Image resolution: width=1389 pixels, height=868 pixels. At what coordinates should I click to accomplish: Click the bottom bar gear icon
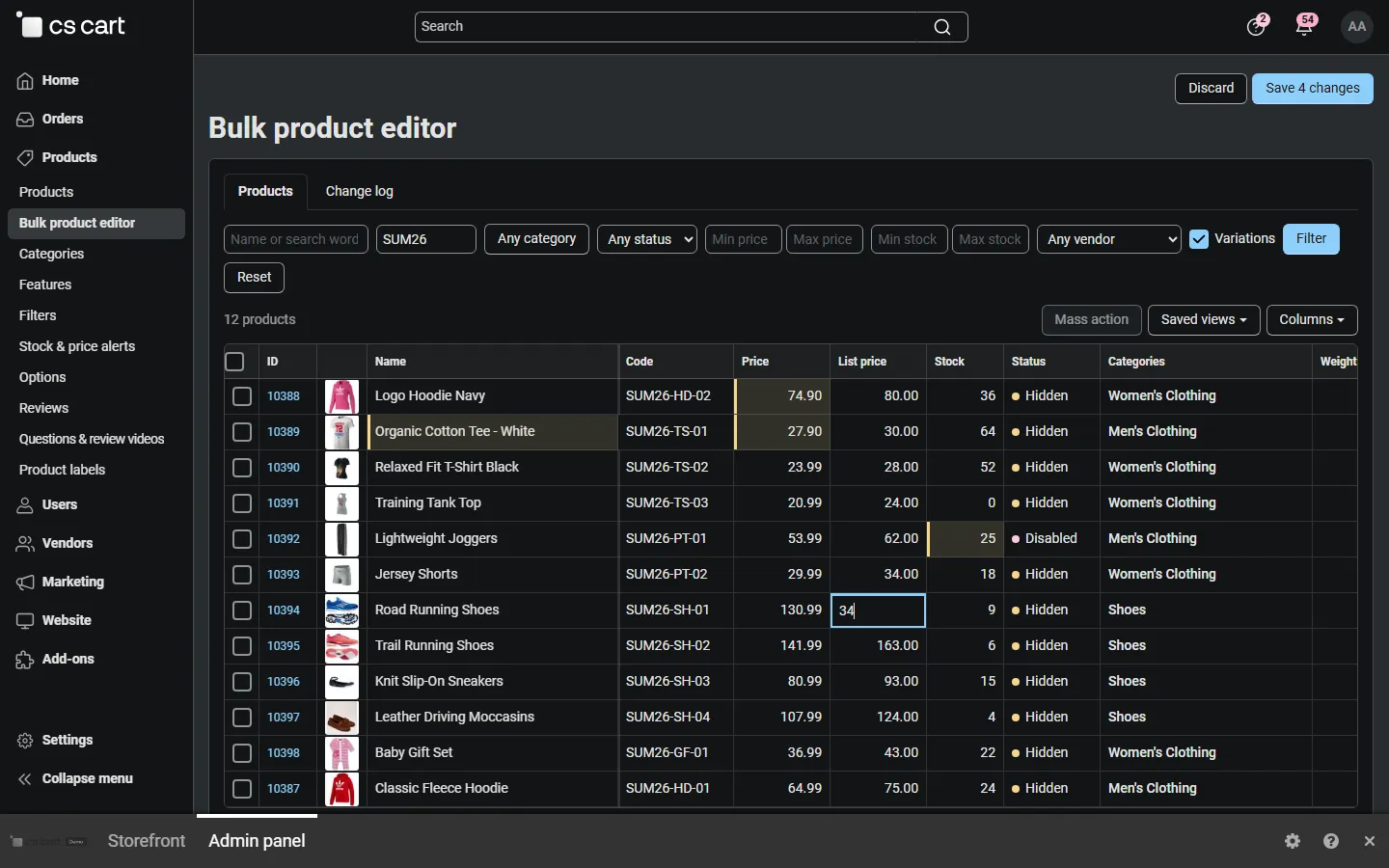click(1294, 842)
